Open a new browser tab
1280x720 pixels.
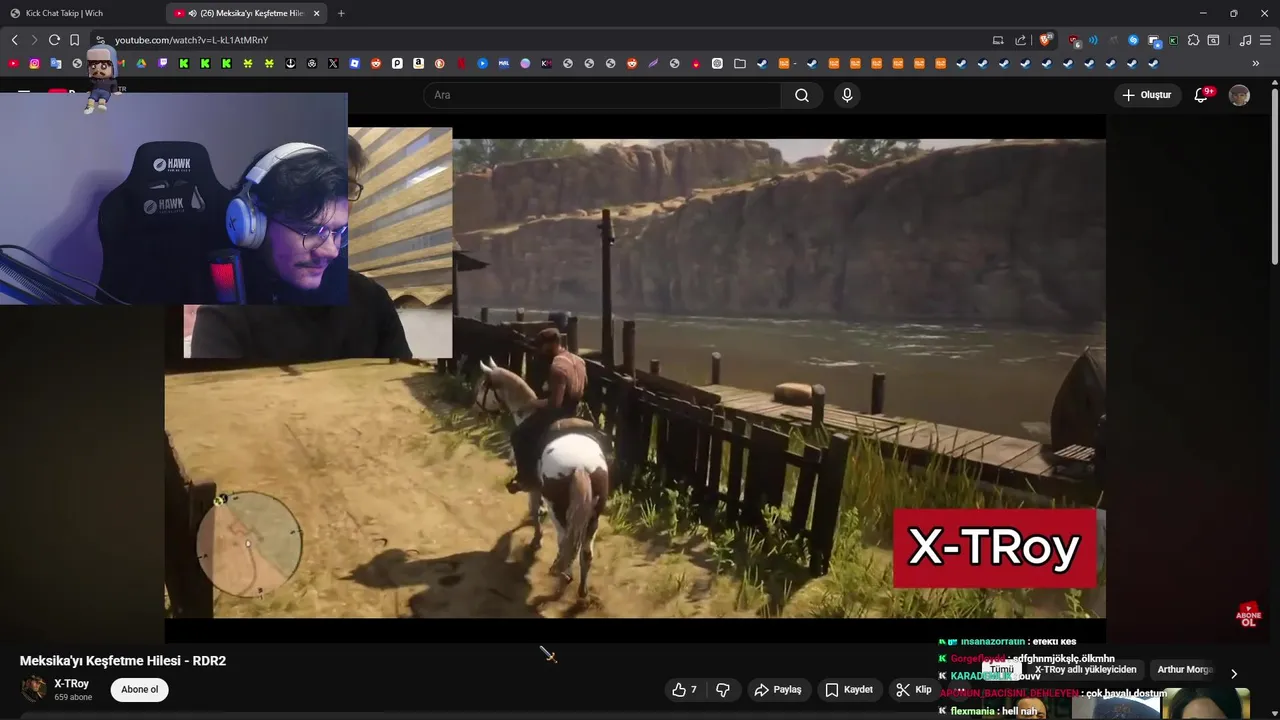click(341, 13)
